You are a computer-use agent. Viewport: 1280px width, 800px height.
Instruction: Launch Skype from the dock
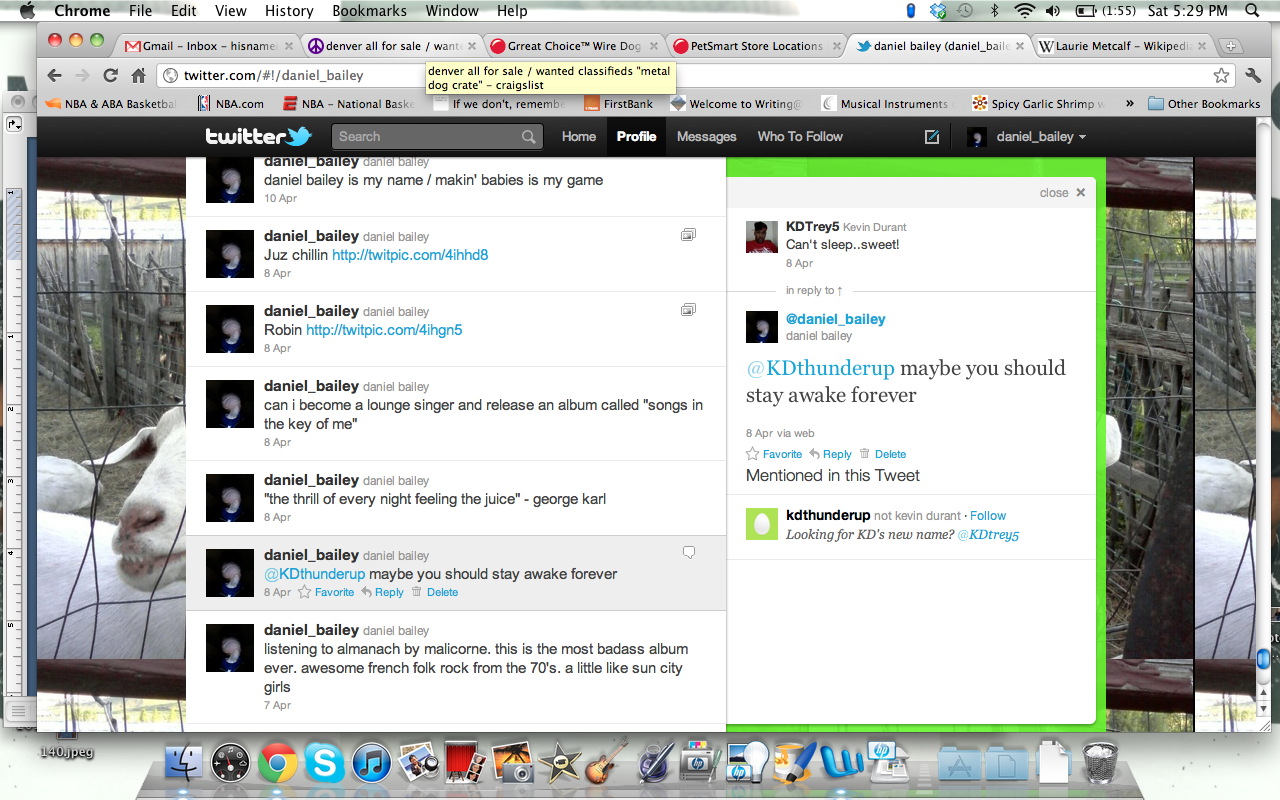click(325, 764)
